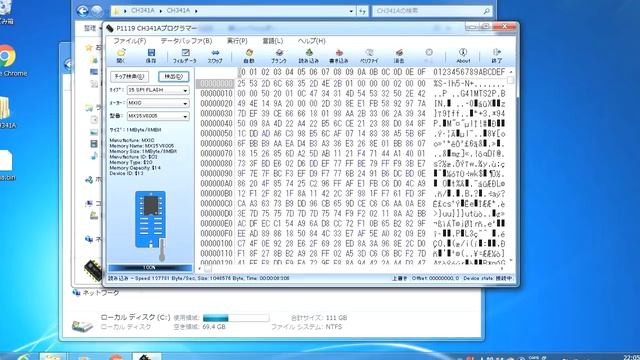Click ASCII text ..P ..G41MTS2P.B
Image resolution: width=640 pixels, height=360 pixels.
(x=469, y=93)
